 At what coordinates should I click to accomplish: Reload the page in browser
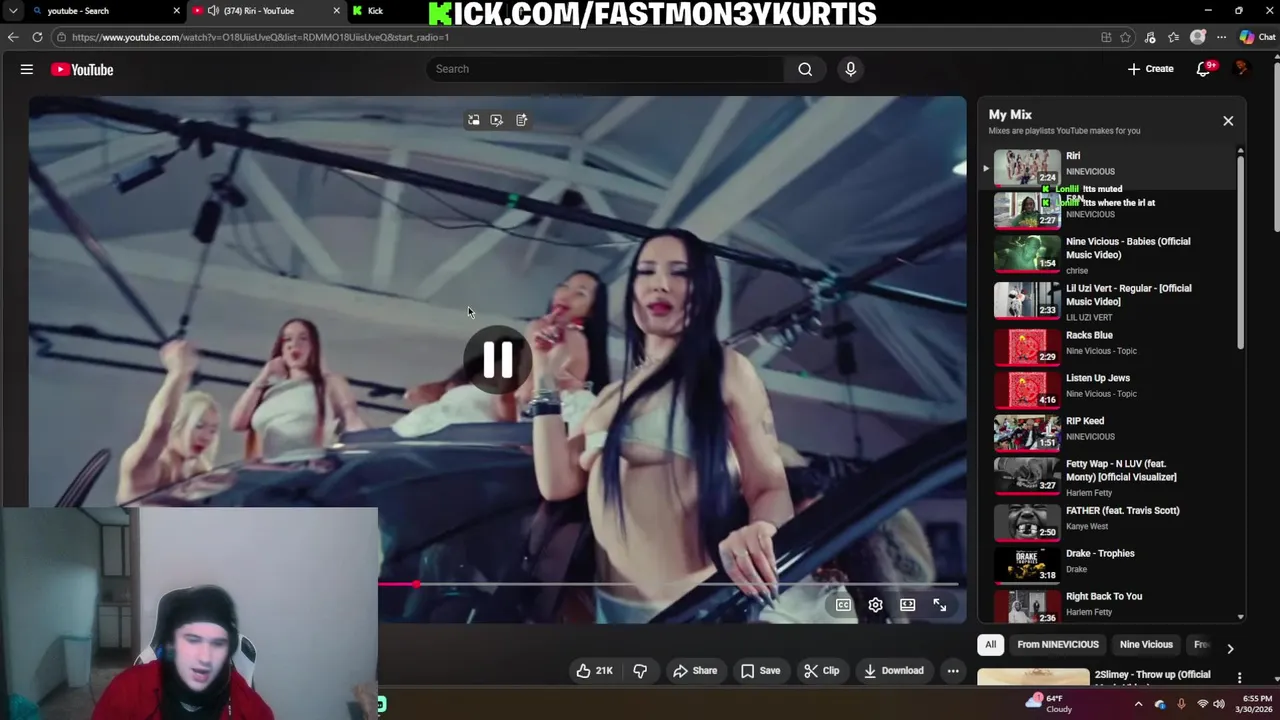click(x=37, y=37)
